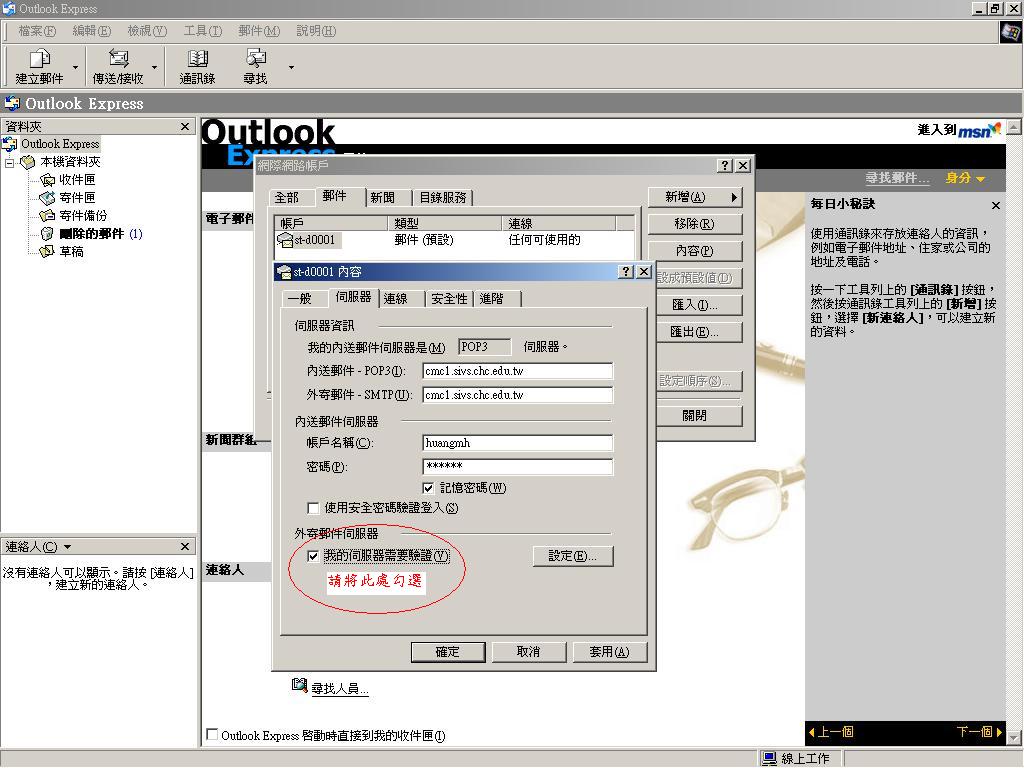1024x768 pixels.
Task: Open the Message (郵件) menu
Action: click(259, 31)
